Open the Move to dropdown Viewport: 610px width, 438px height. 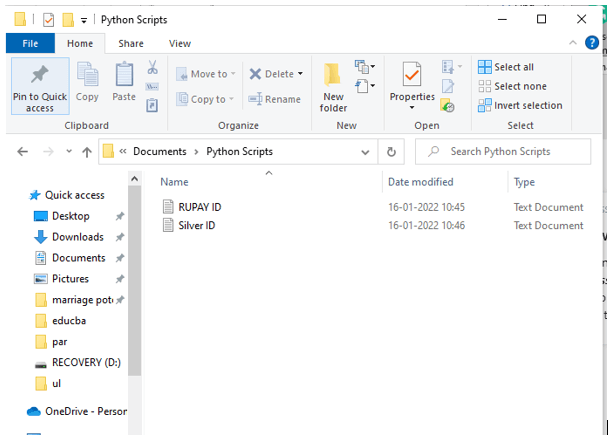click(x=206, y=74)
